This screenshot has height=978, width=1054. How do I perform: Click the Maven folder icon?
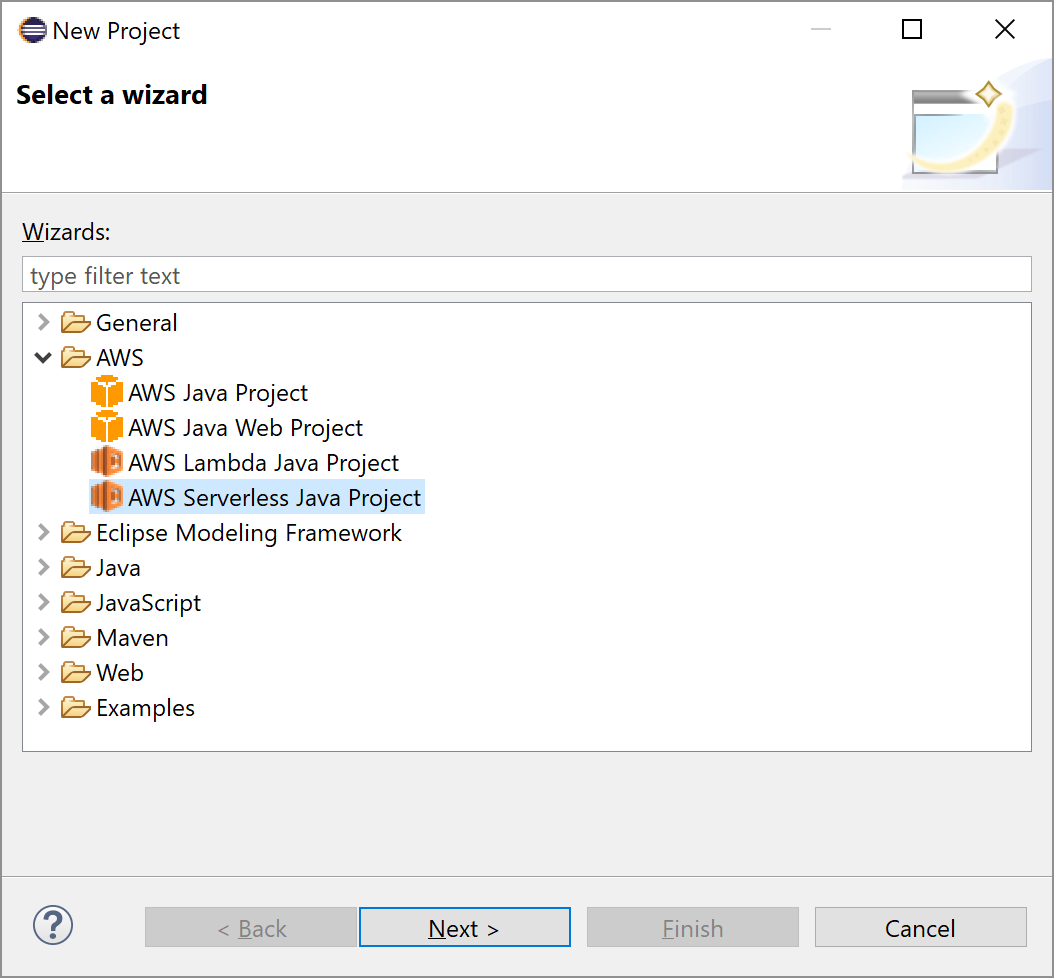coord(75,638)
